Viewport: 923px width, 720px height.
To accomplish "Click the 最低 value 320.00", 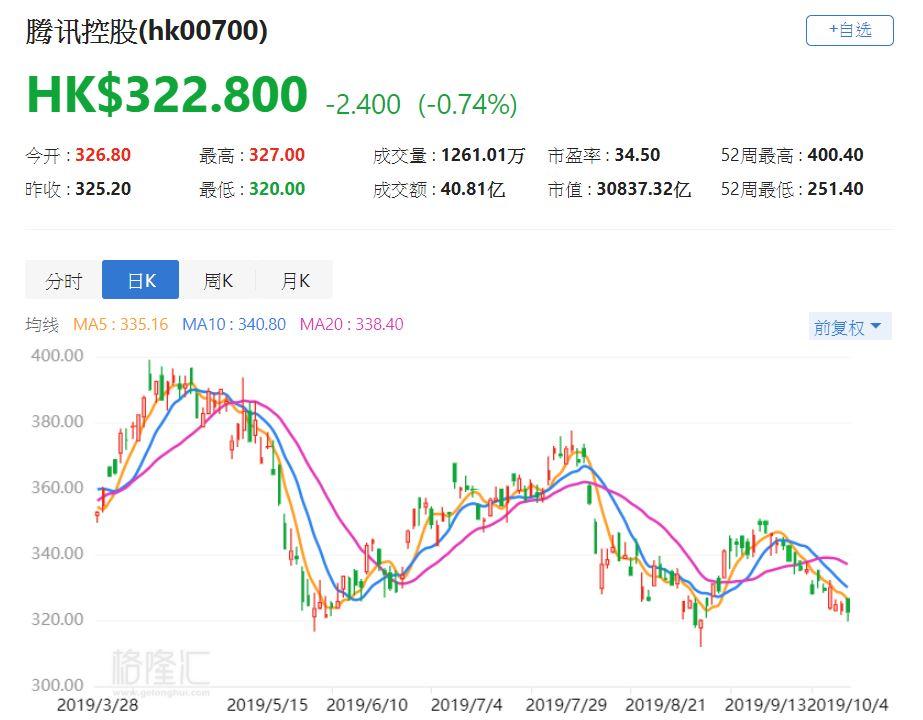I will click(x=277, y=190).
